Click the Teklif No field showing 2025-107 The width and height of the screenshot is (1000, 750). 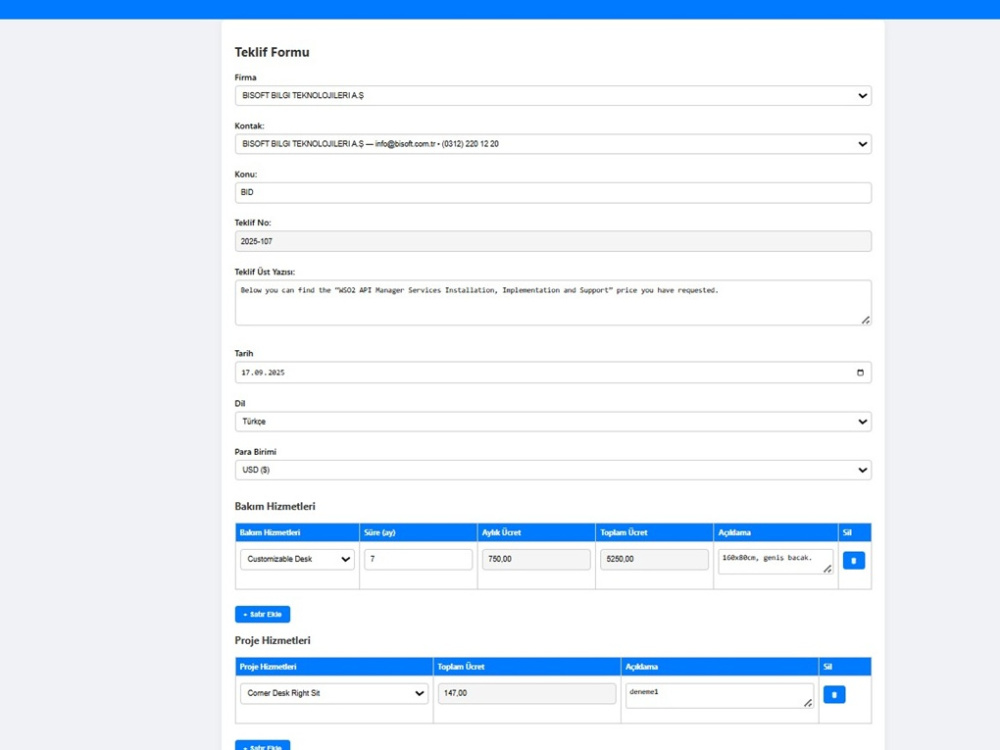(550, 241)
